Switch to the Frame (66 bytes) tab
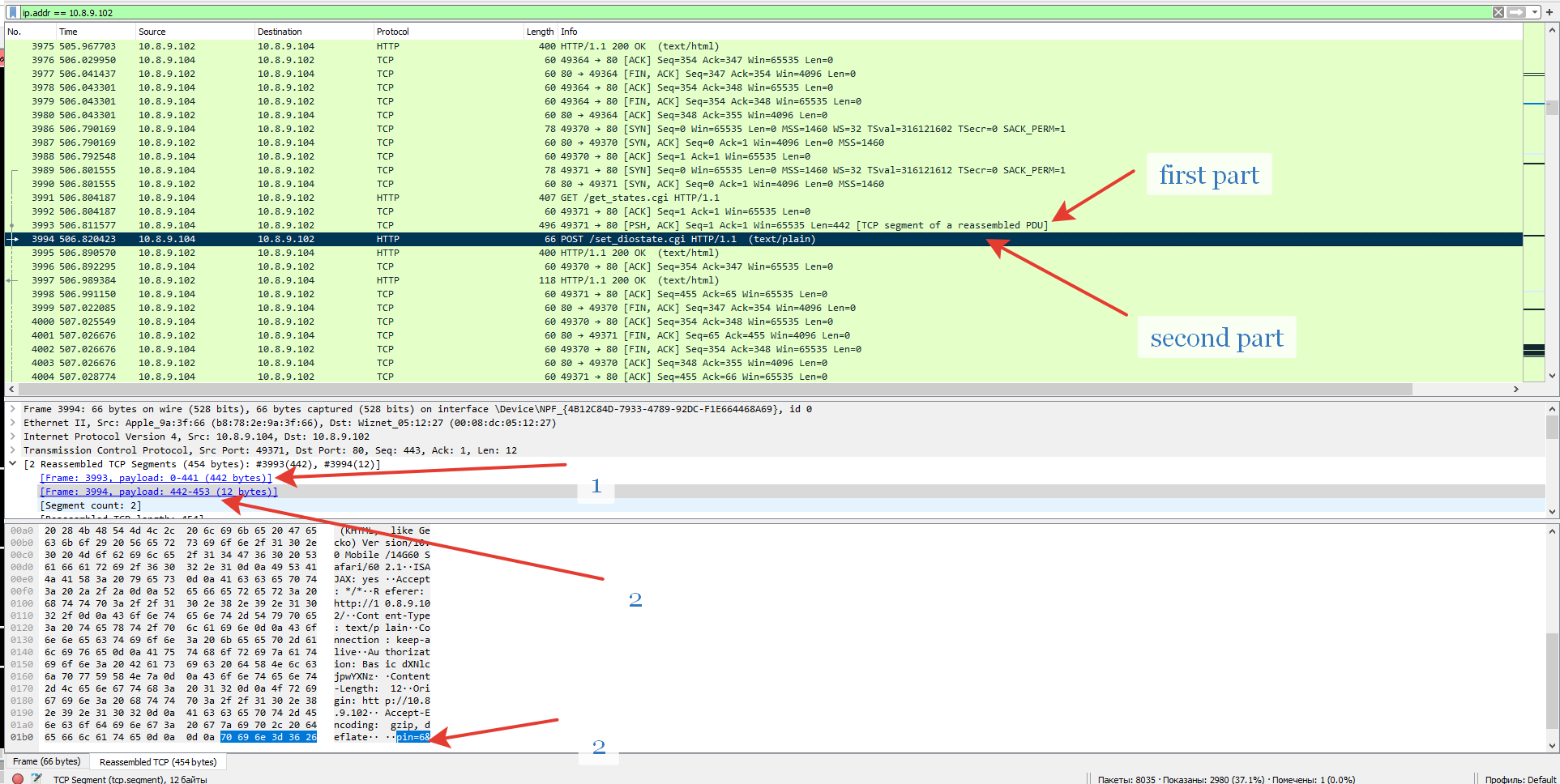Viewport: 1560px width, 784px height. (47, 761)
